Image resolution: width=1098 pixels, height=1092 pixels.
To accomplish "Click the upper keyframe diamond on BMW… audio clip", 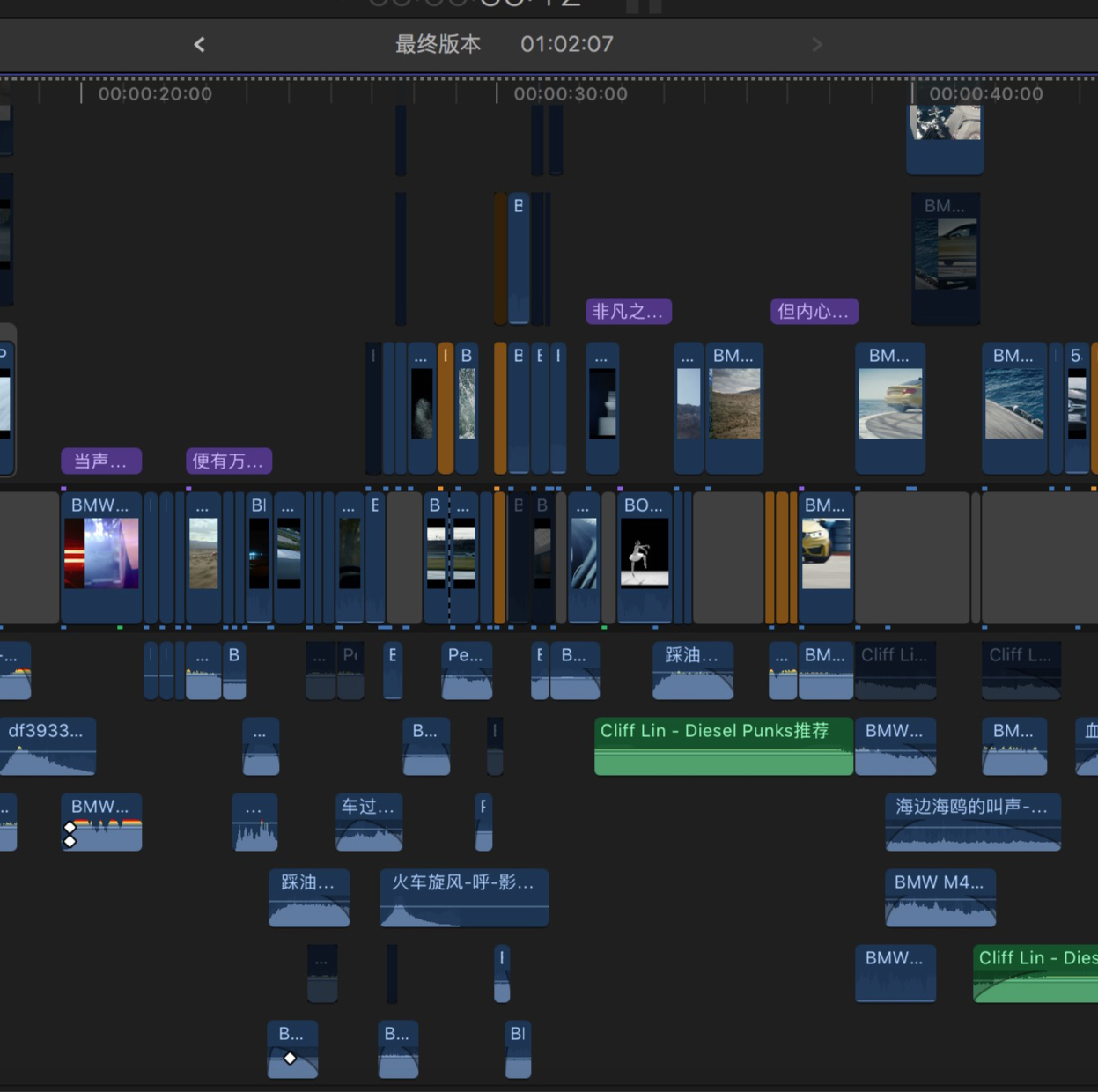I will tap(70, 827).
